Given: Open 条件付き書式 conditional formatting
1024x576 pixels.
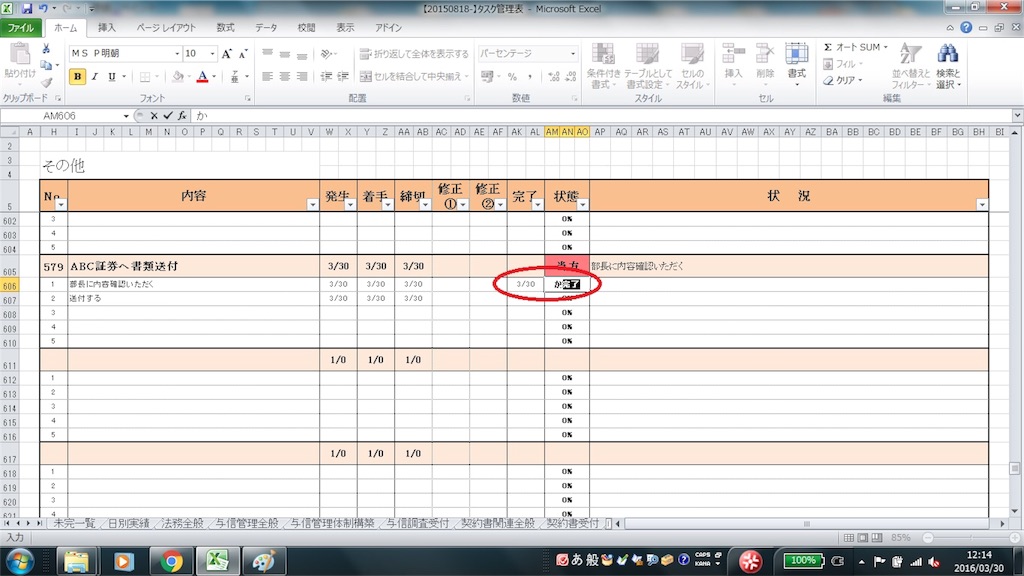Looking at the screenshot, I should click(602, 66).
